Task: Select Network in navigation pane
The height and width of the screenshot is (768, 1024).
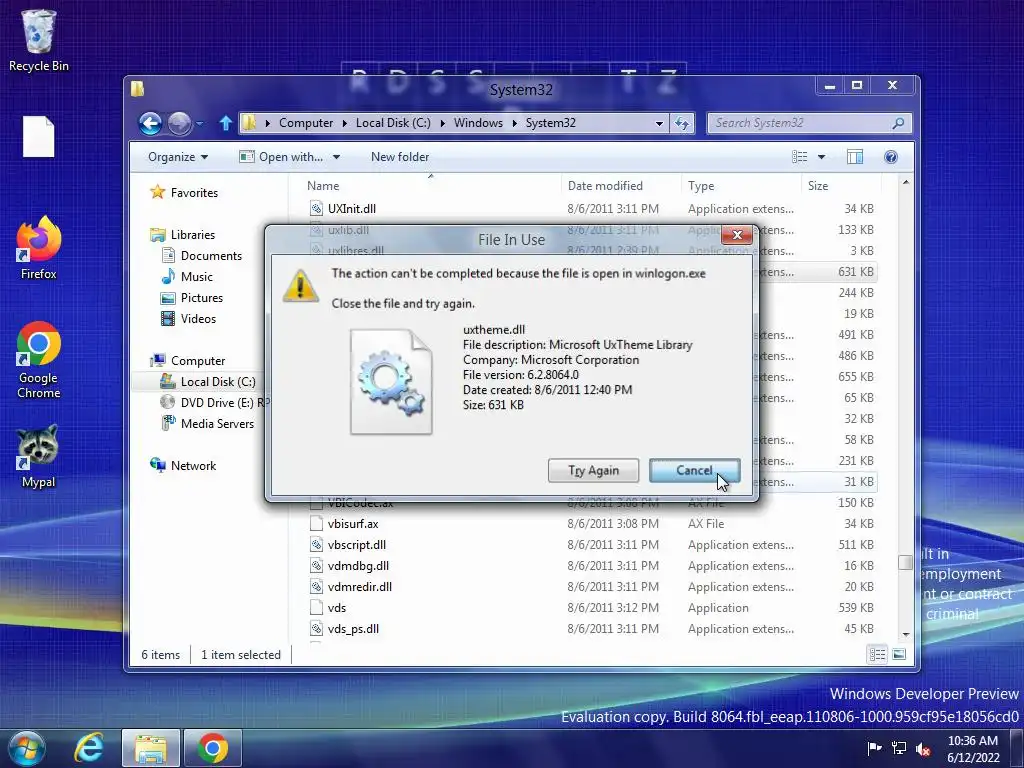Action: tap(184, 465)
